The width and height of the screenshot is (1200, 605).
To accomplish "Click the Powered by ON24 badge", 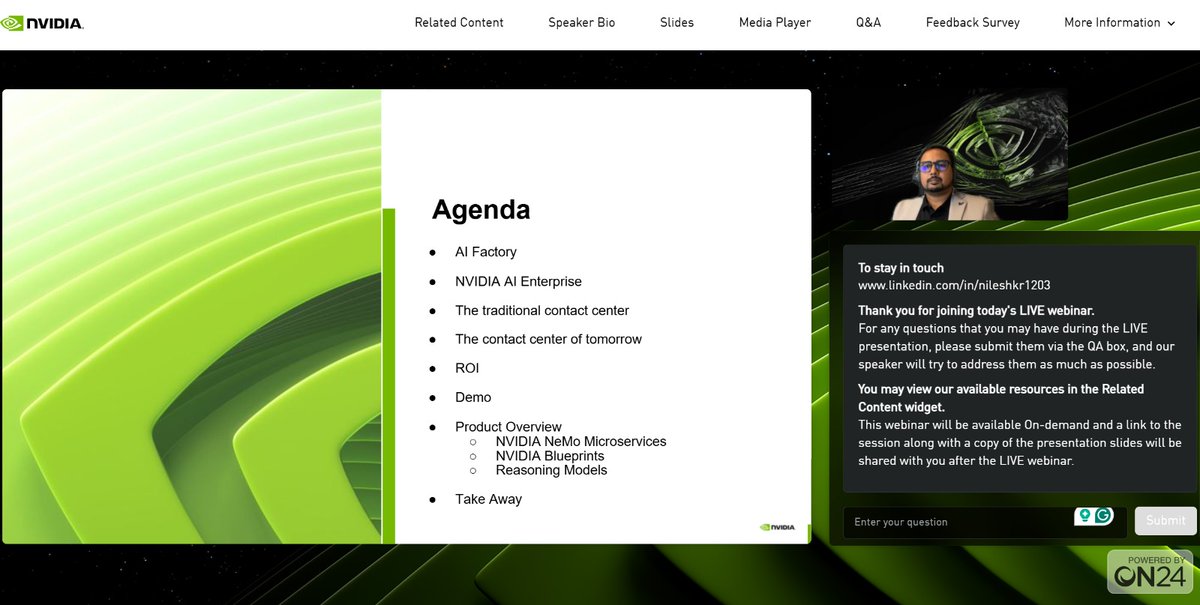I will [1150, 572].
